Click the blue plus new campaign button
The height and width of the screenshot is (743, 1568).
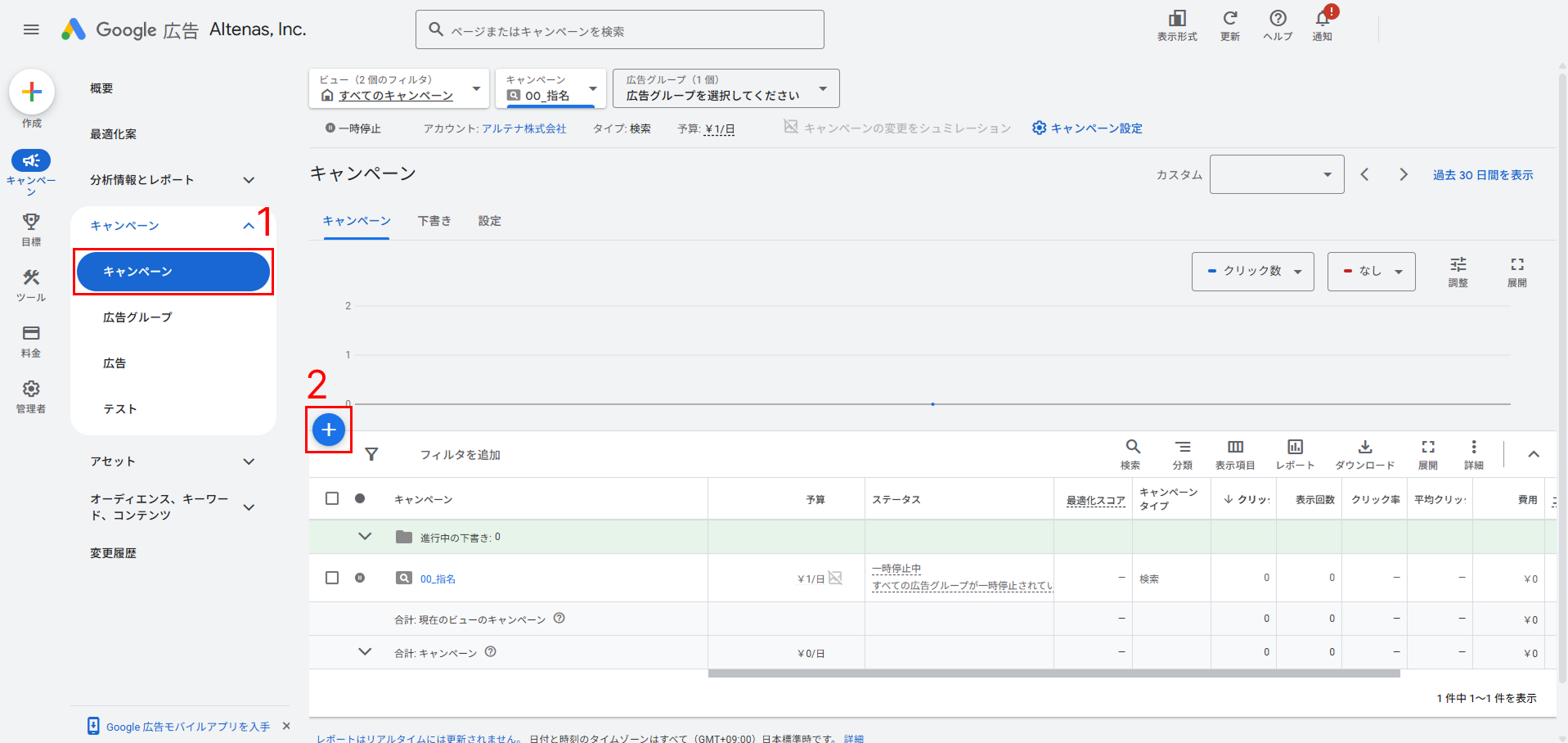coord(329,430)
